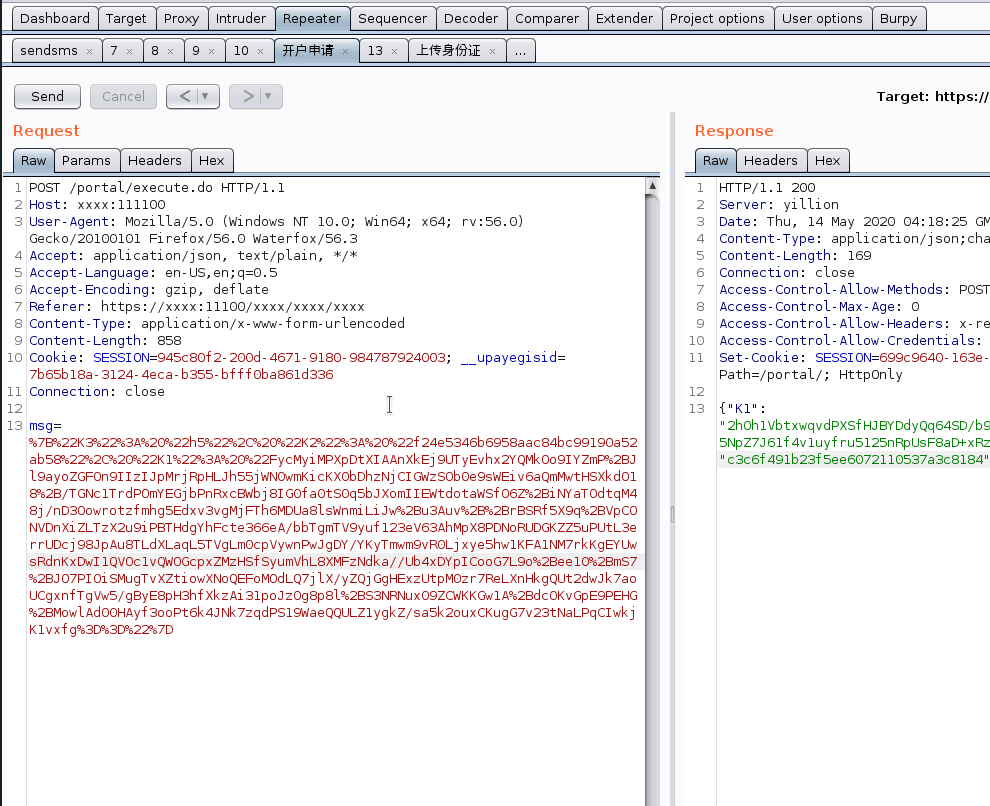
Task: Show the request Headers view
Action: pos(155,160)
